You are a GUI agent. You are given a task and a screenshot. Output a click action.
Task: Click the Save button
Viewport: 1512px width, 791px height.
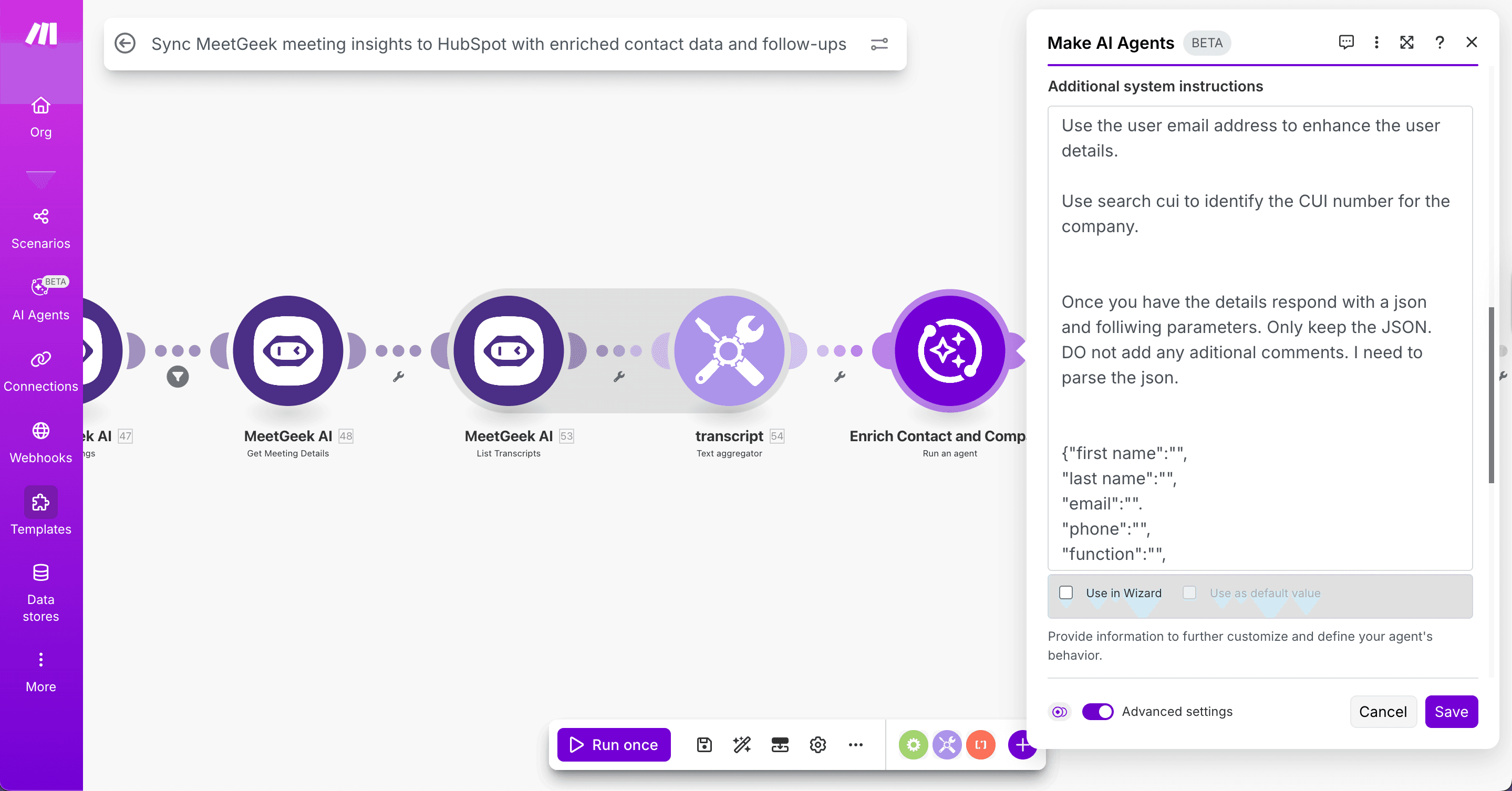click(1451, 711)
